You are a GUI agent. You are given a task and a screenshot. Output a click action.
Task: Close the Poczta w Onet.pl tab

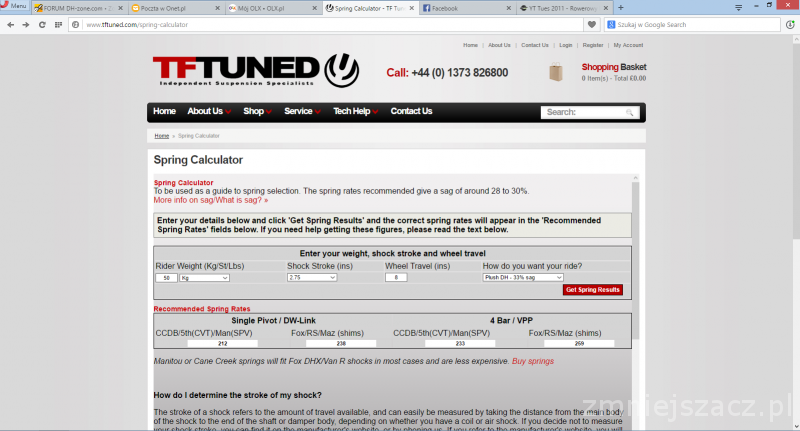click(217, 8)
